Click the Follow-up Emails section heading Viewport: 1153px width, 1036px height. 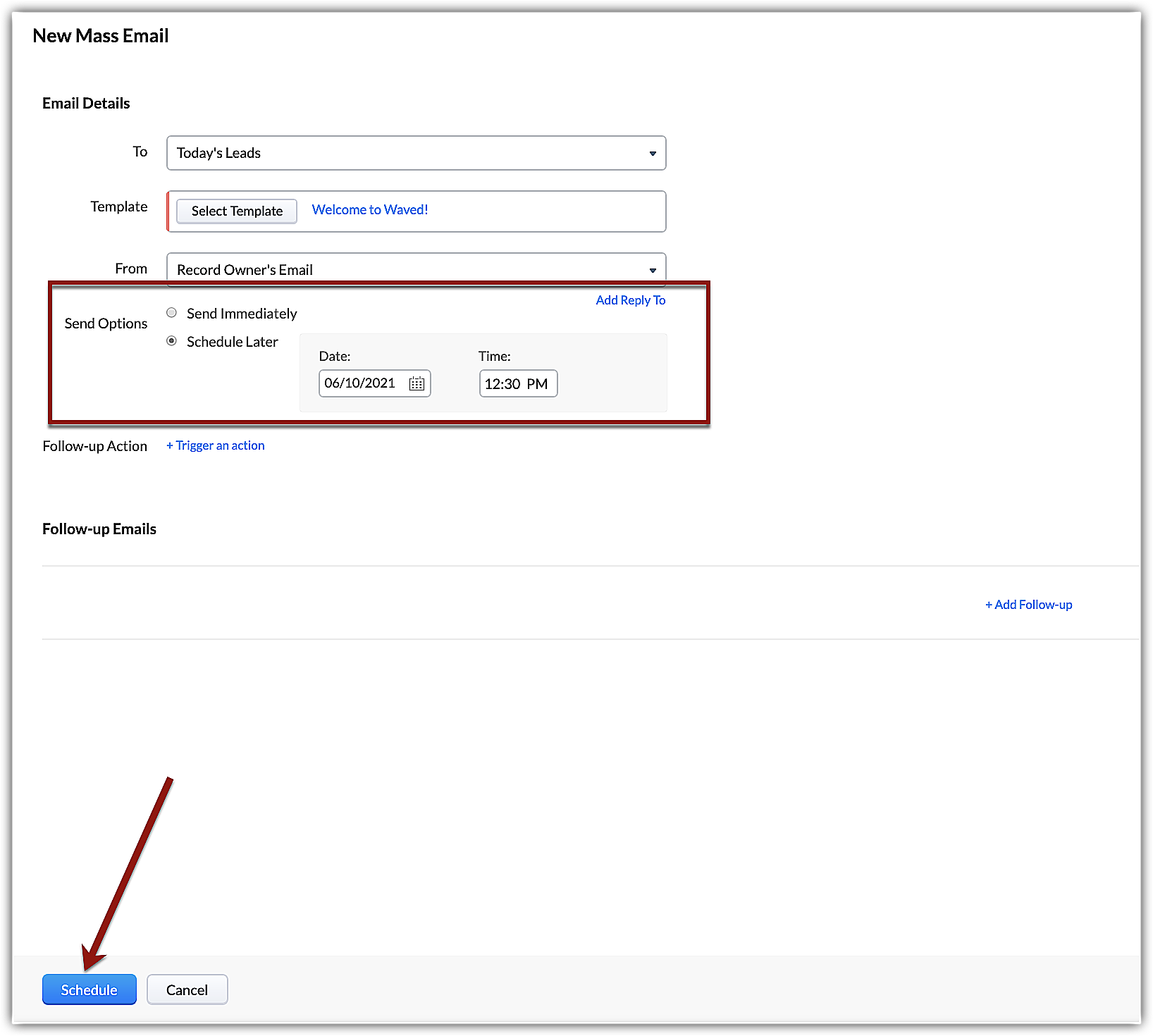pos(99,529)
